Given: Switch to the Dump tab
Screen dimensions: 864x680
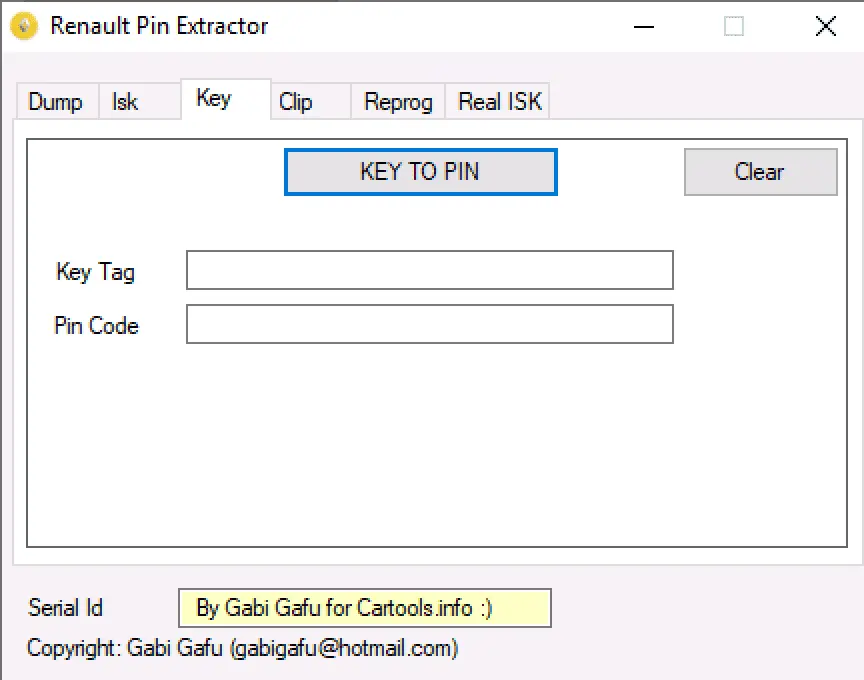Looking at the screenshot, I should point(58,102).
